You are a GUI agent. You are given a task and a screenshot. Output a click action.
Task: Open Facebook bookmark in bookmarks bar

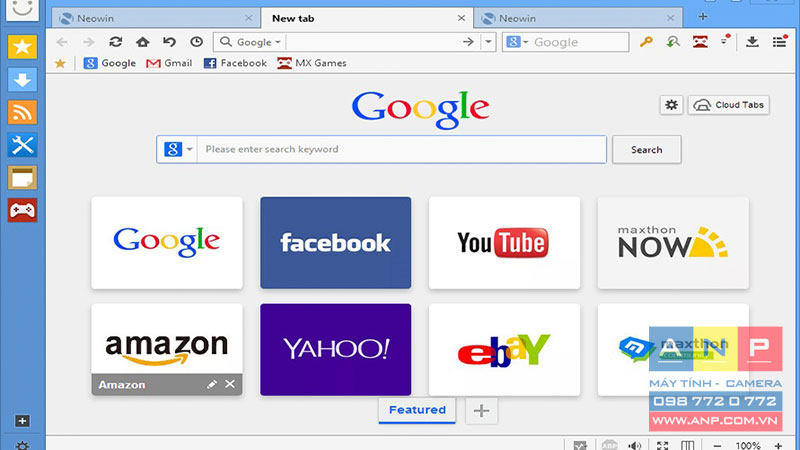point(235,63)
